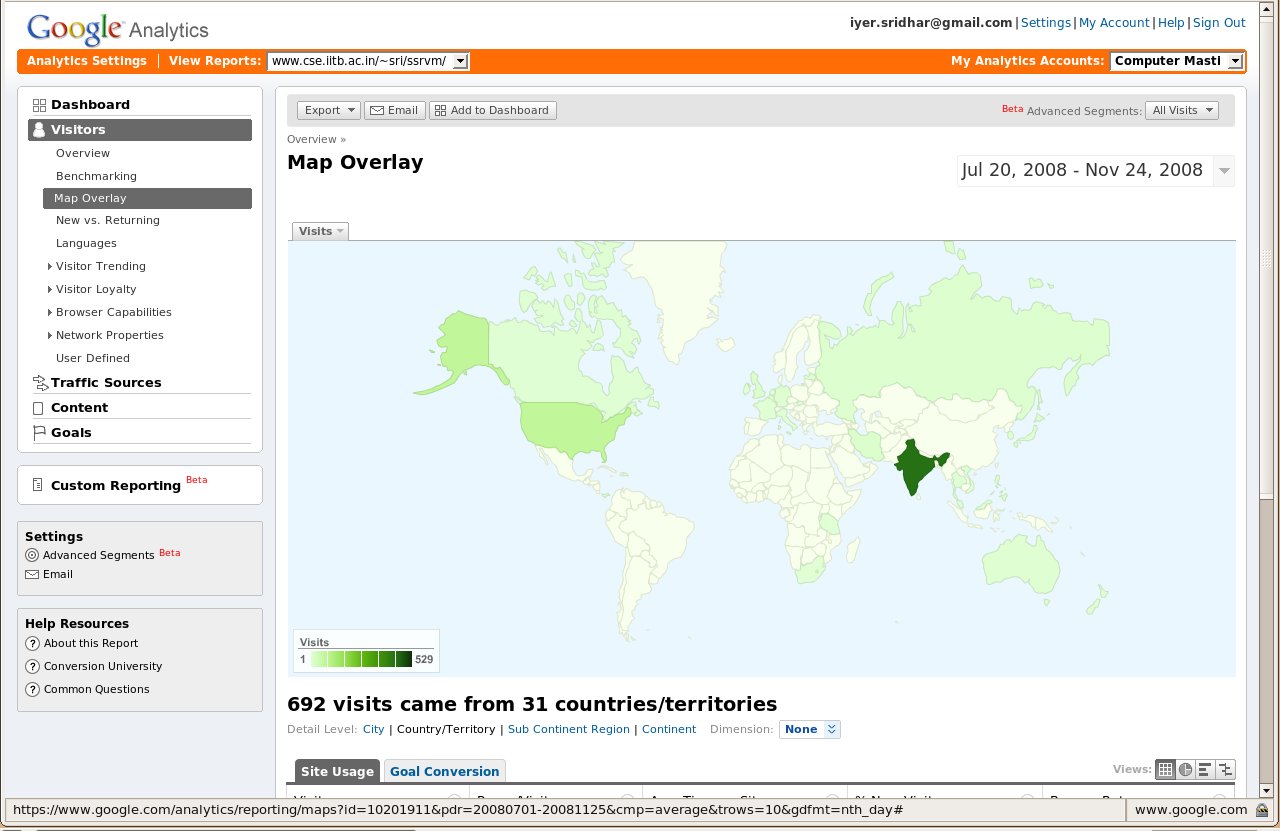This screenshot has height=831, width=1280.
Task: Open Conversion University help link
Action: [103, 666]
